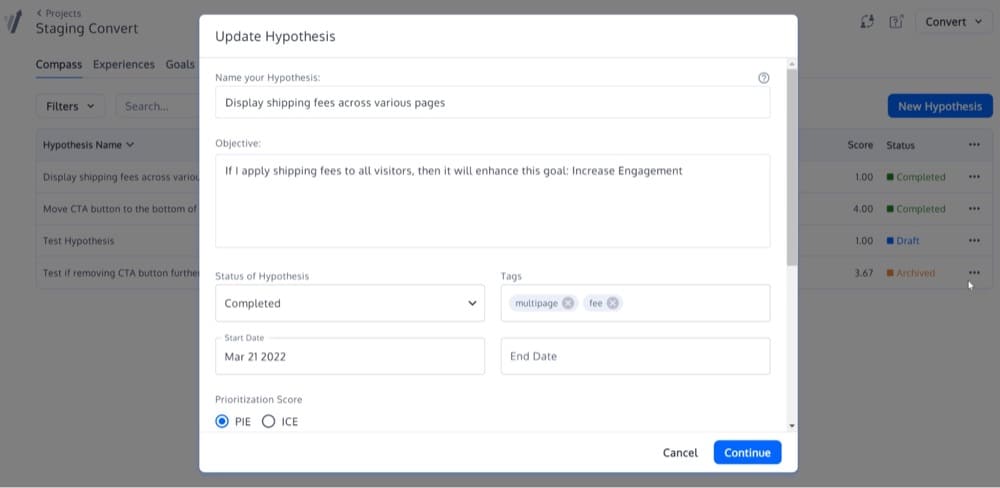Click the Status column header
This screenshot has height=488, width=1000.
click(900, 145)
